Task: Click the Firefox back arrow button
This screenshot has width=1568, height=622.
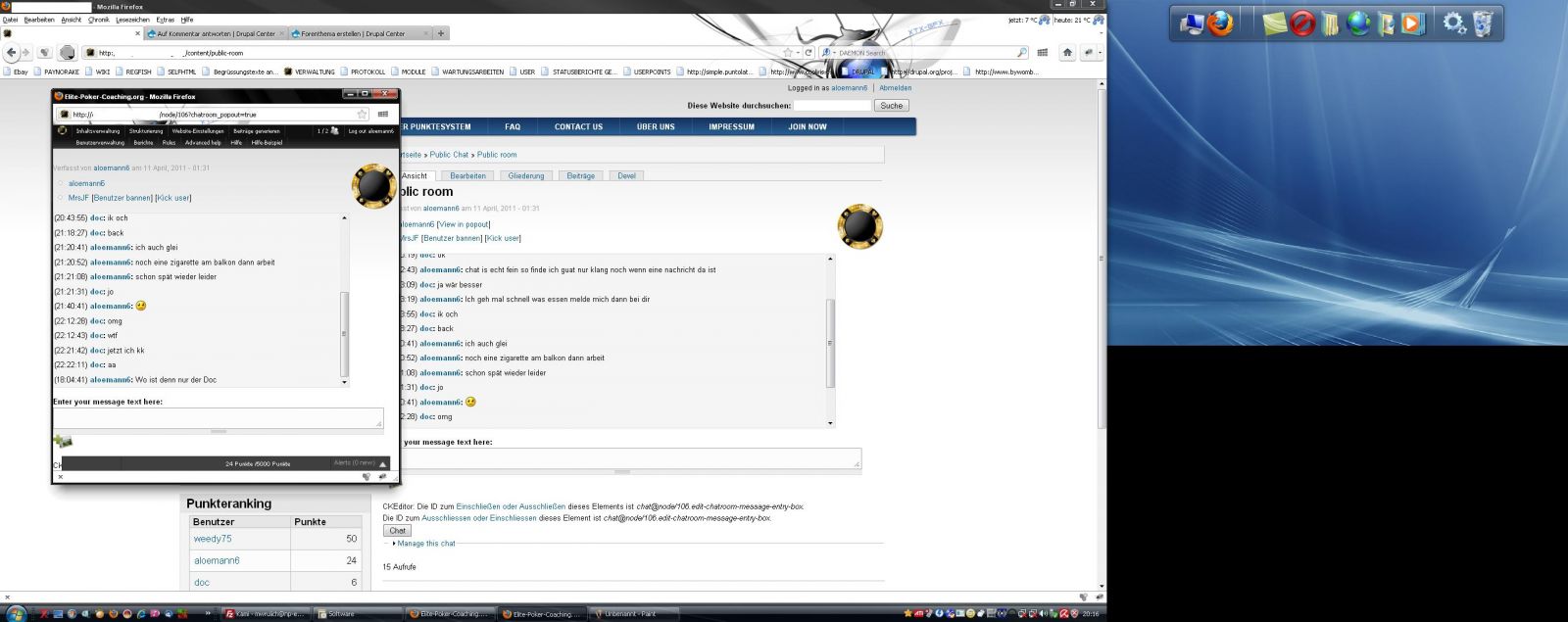Action: point(12,53)
